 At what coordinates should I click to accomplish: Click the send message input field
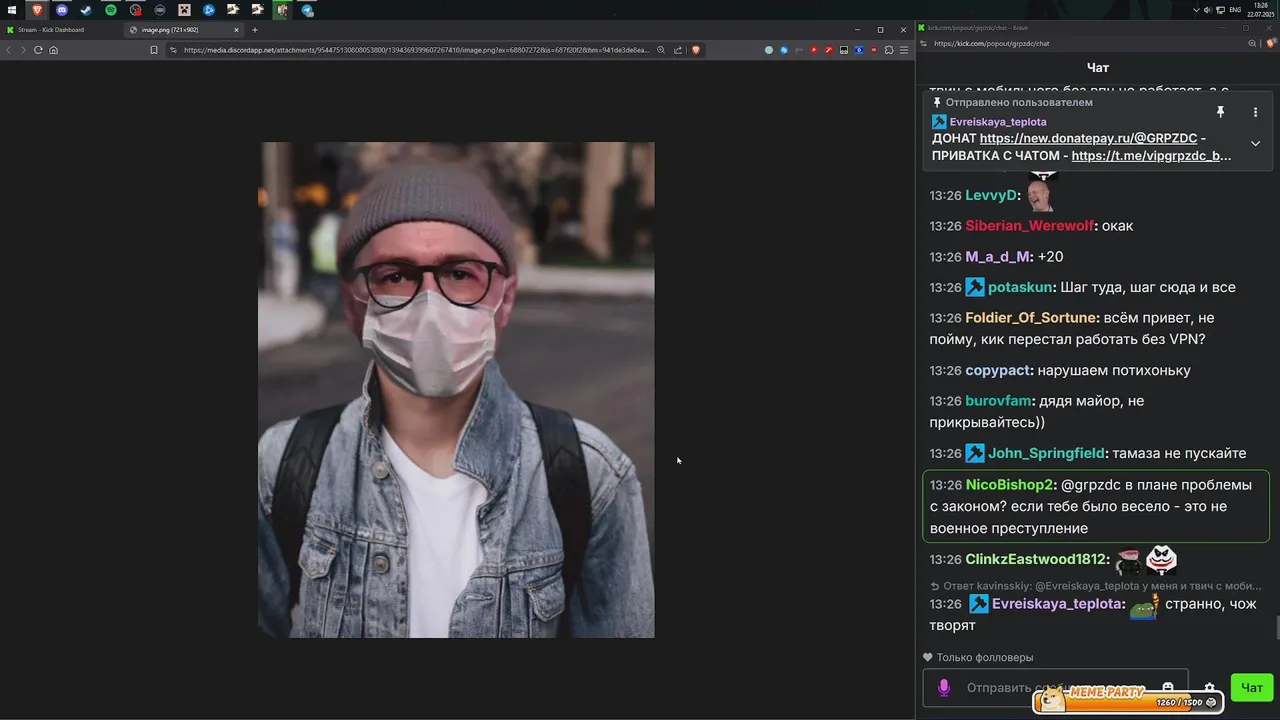[1055, 688]
